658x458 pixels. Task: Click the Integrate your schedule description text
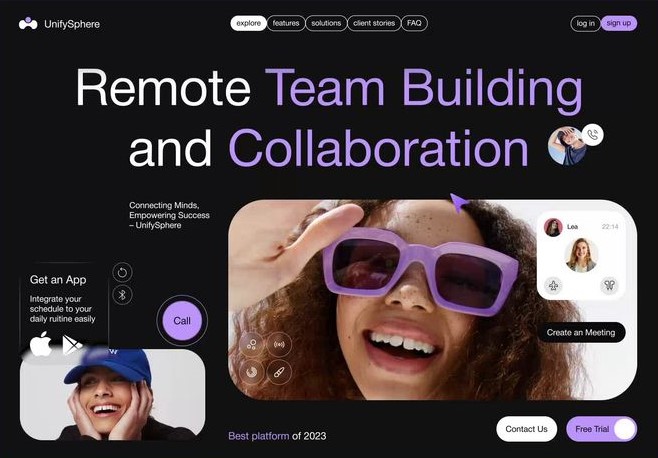click(x=63, y=309)
